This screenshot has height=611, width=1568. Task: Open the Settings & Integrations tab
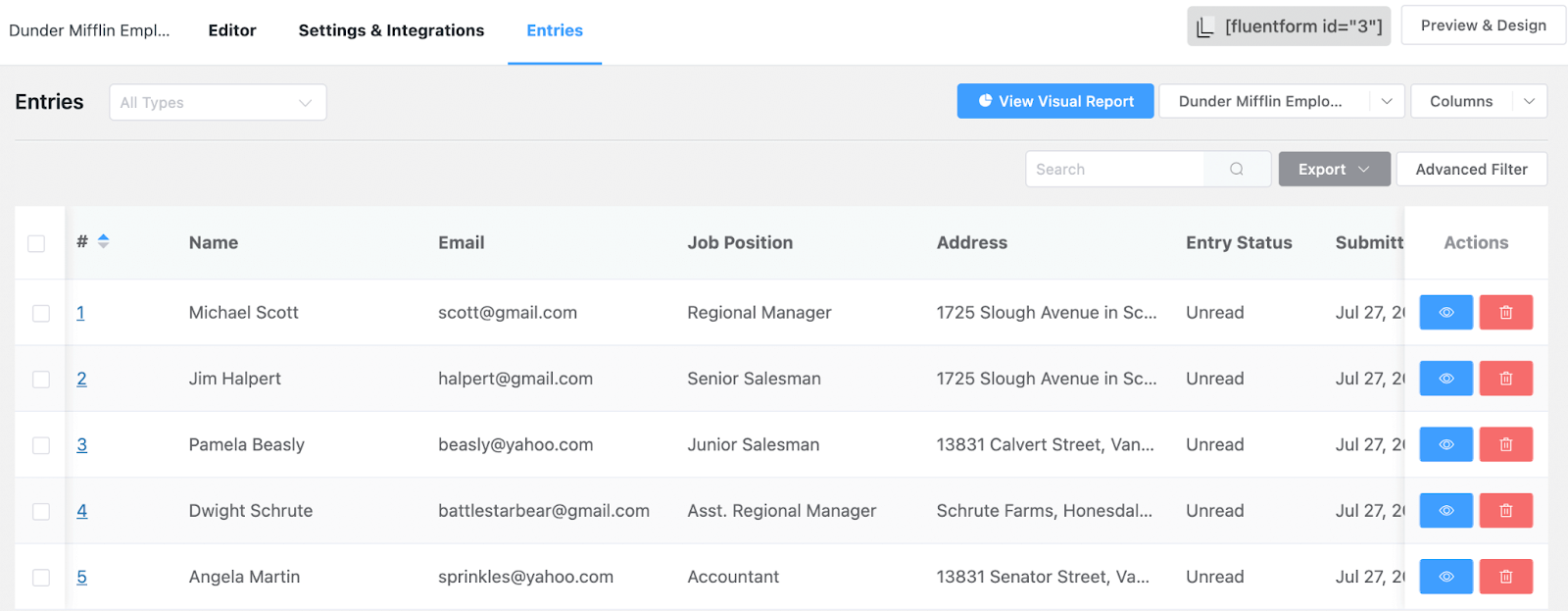(x=391, y=30)
